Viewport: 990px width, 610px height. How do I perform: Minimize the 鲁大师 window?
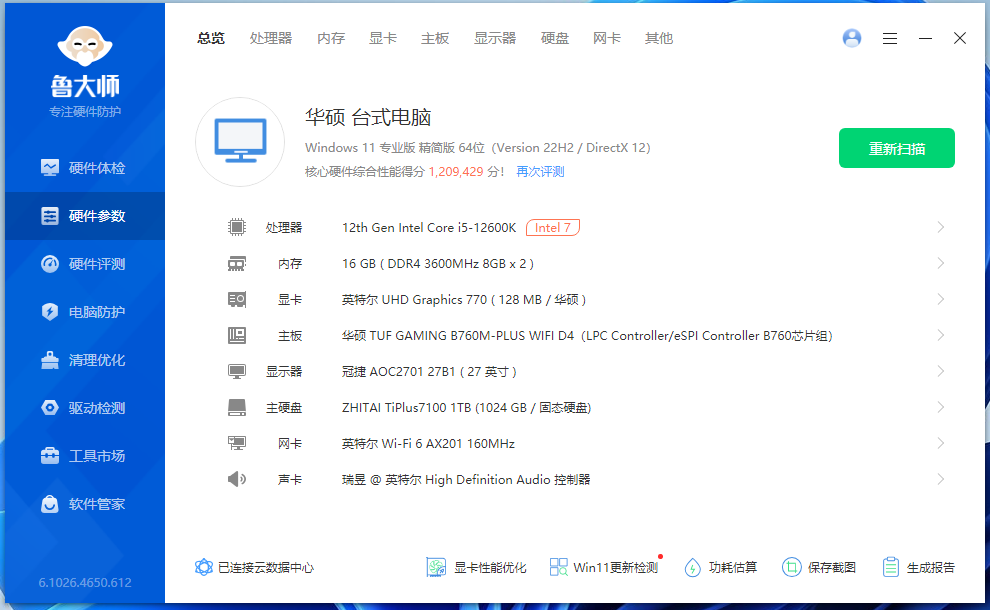tap(925, 39)
